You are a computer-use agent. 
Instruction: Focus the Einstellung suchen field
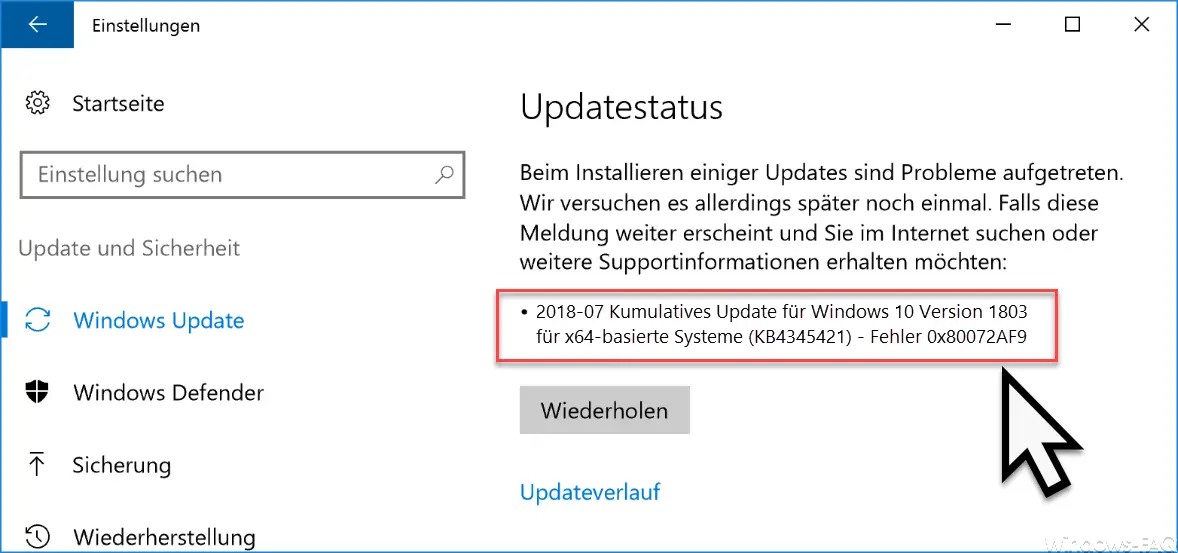tap(242, 175)
